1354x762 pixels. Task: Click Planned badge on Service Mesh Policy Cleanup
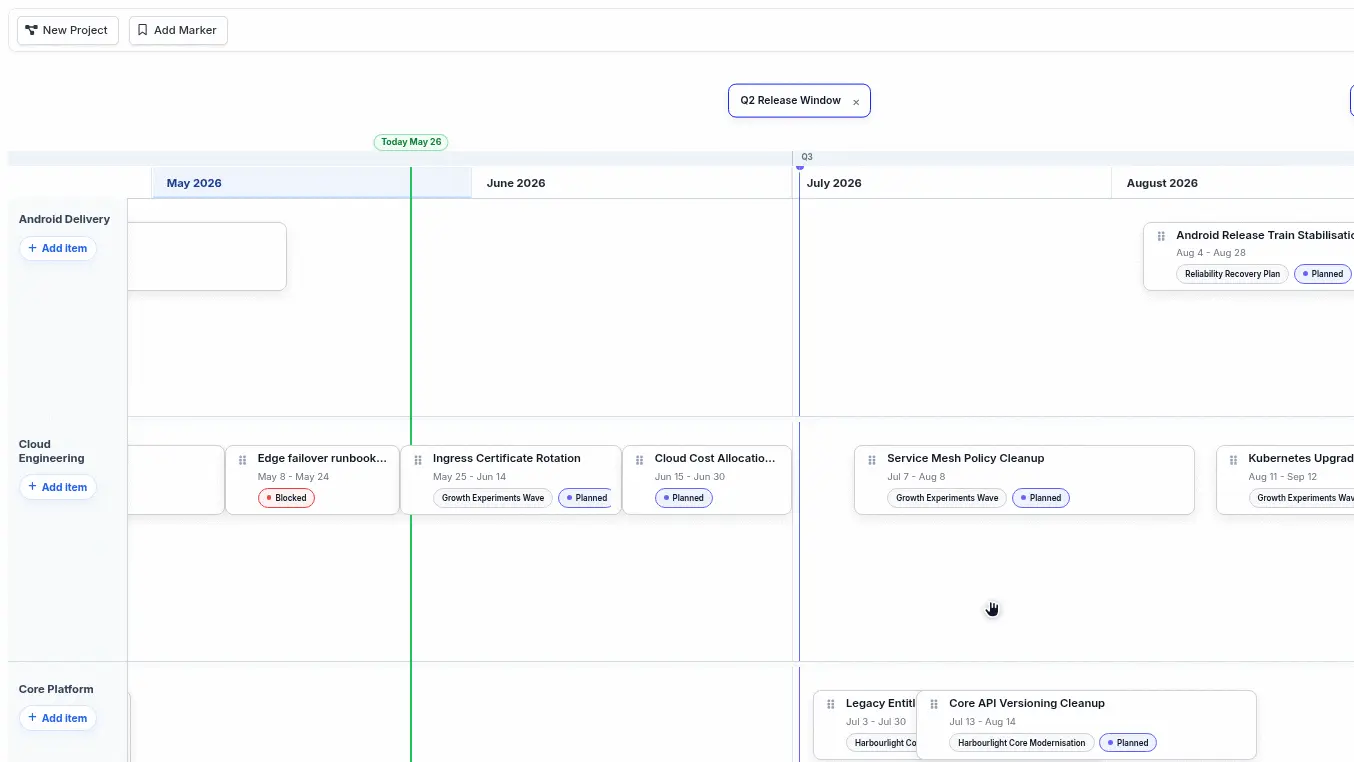pos(1041,498)
